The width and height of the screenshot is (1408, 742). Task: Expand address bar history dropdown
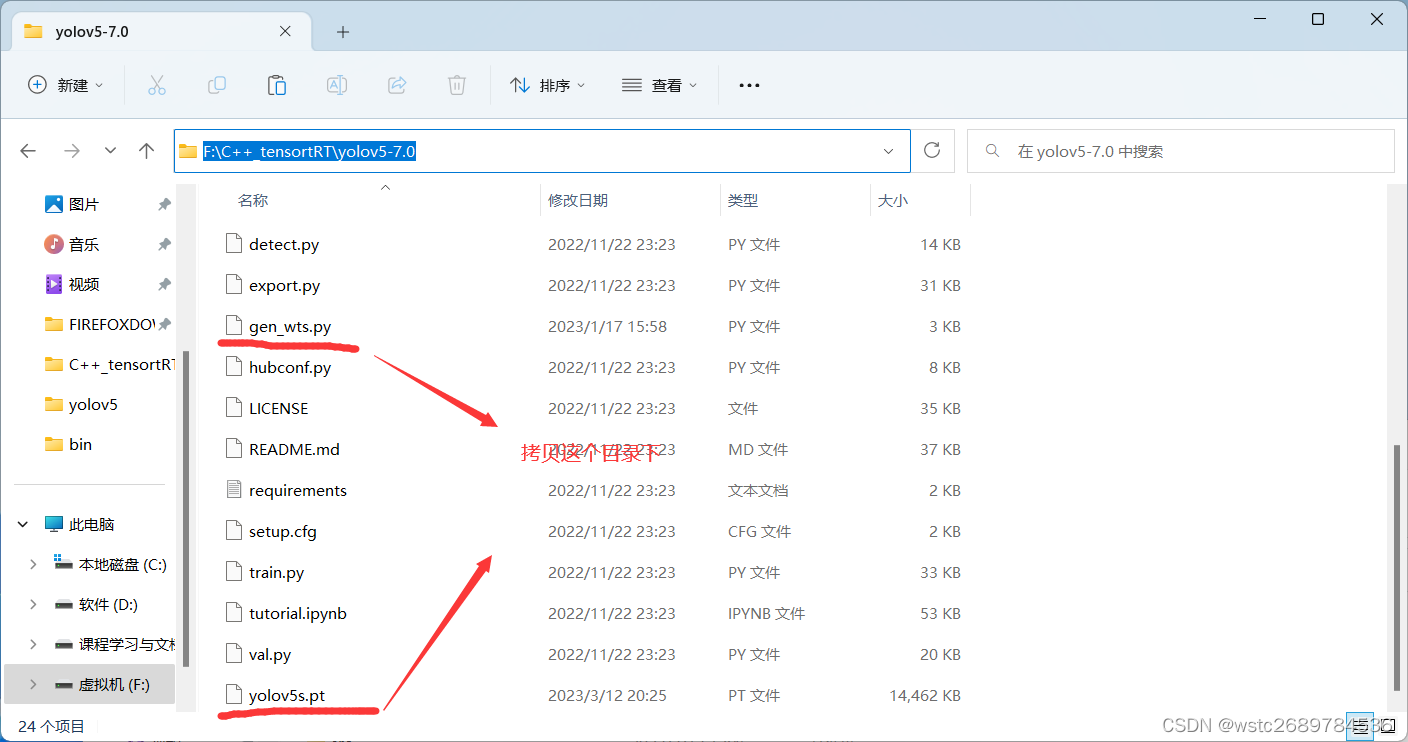(x=888, y=151)
